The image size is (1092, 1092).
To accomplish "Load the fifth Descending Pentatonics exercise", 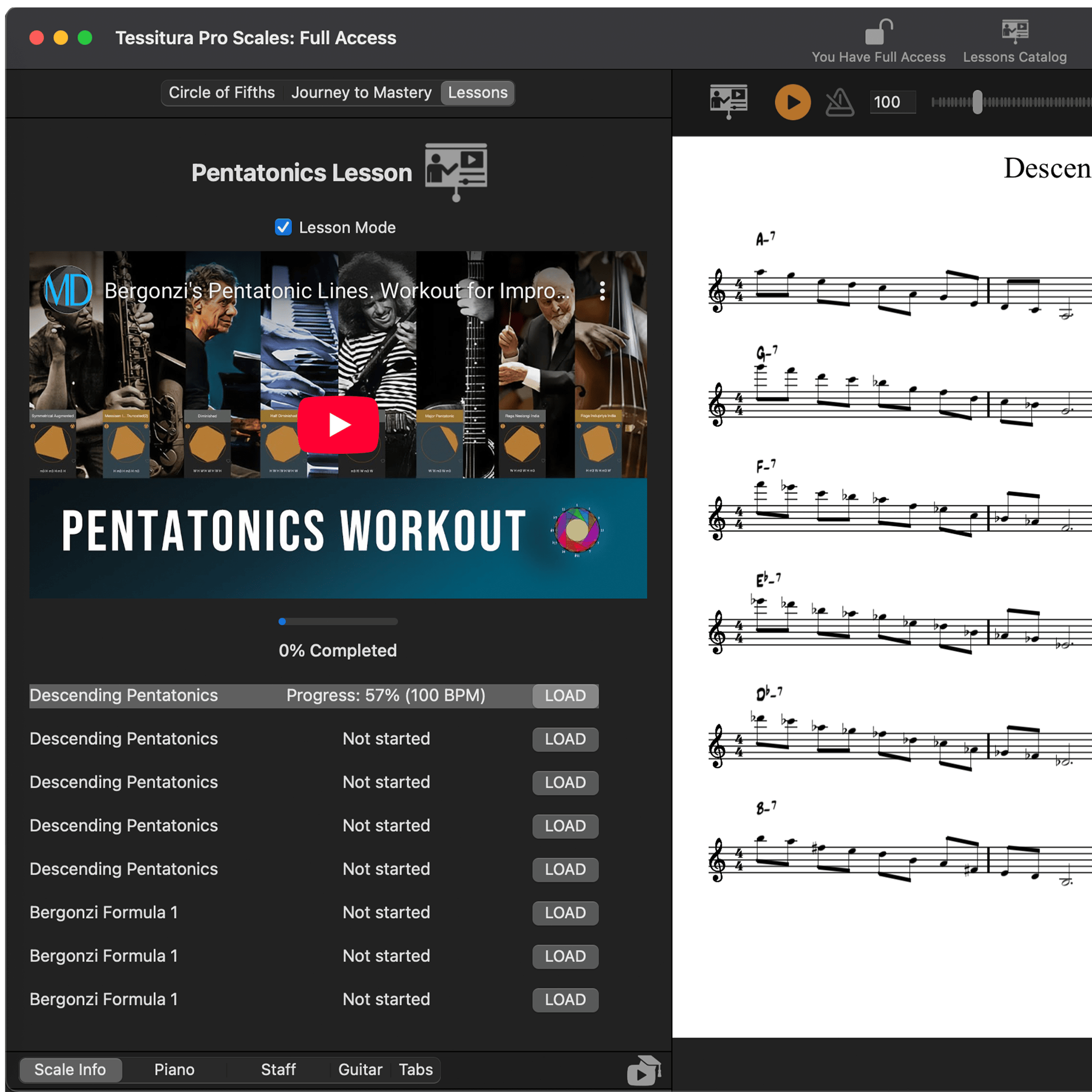I will click(565, 870).
